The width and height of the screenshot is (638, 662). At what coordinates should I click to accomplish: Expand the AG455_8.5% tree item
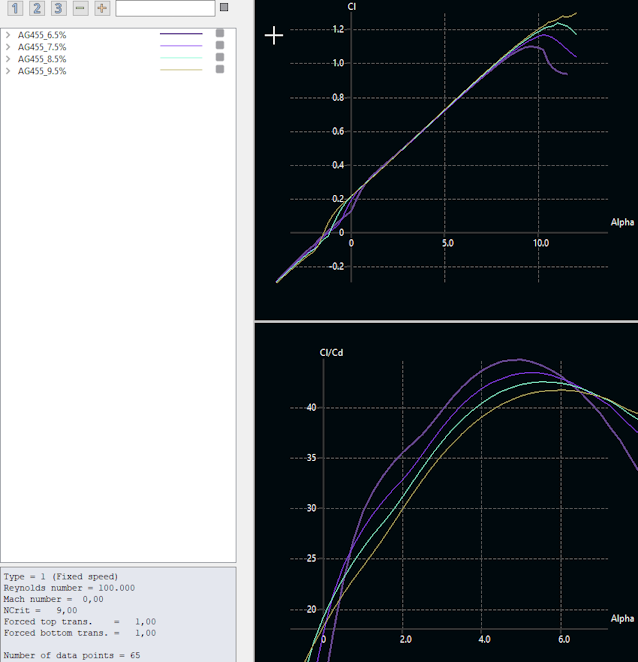tap(8, 59)
